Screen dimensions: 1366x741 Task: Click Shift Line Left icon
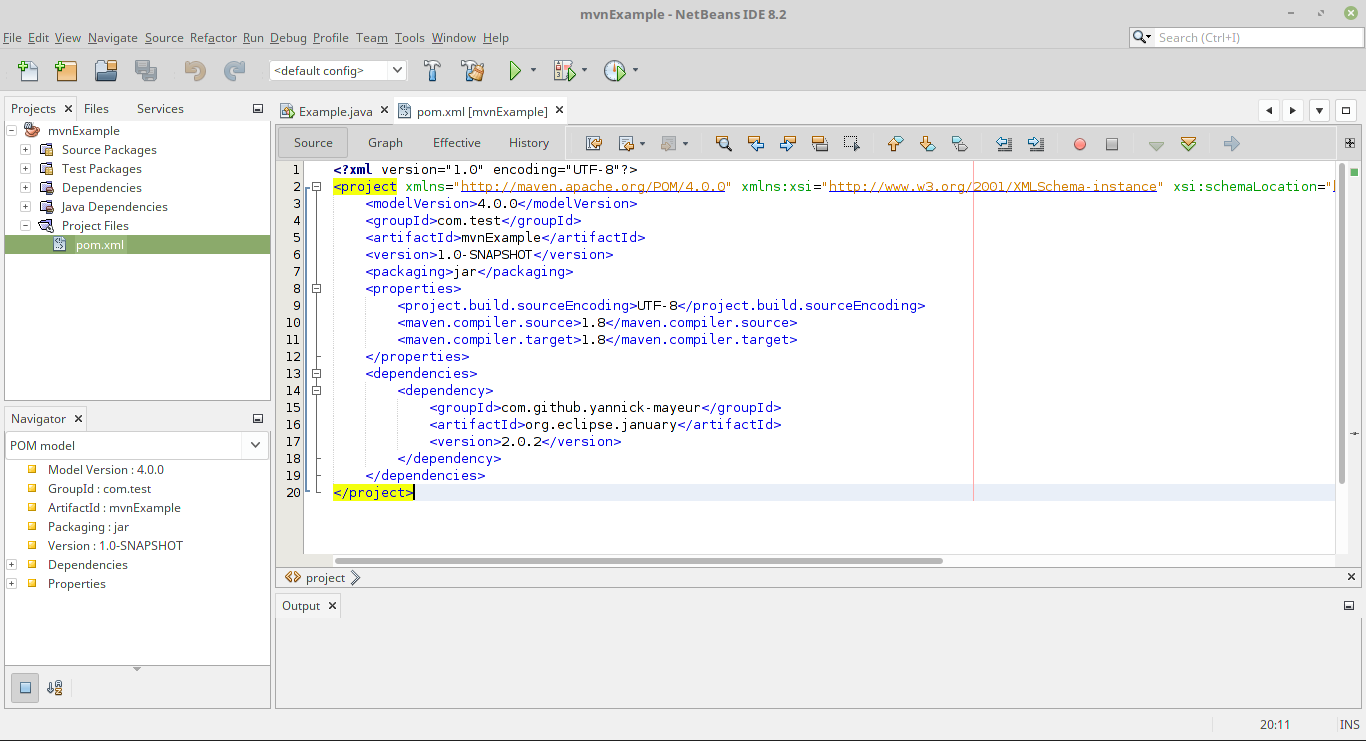tap(1004, 144)
